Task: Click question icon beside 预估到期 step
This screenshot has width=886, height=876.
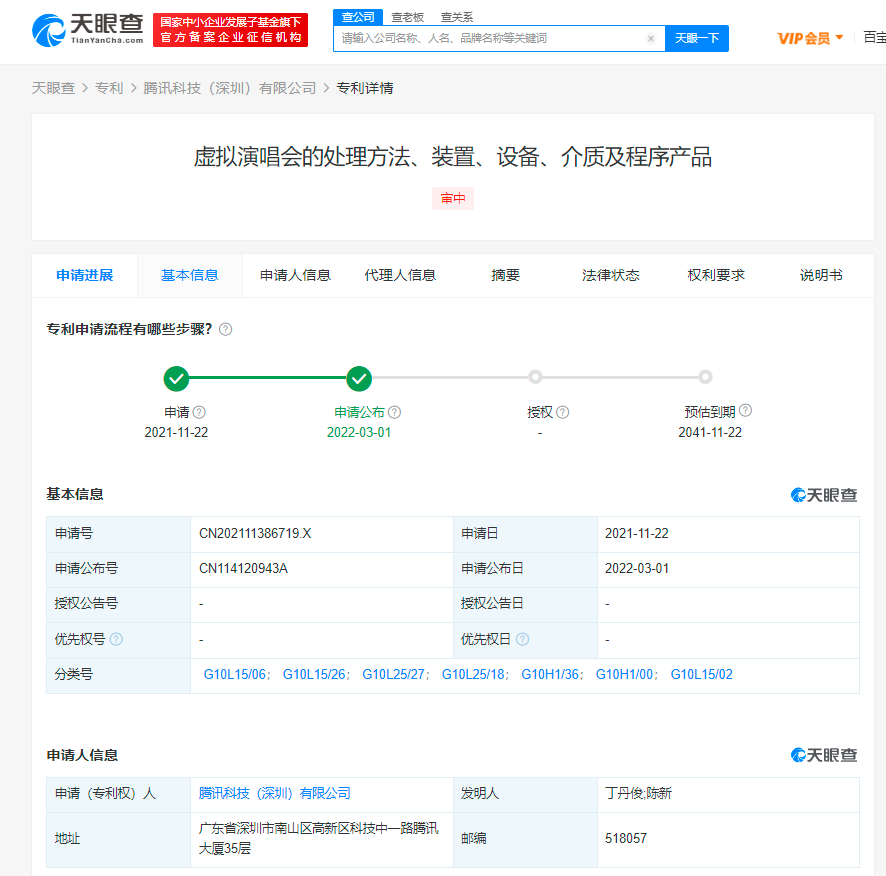Action: click(x=745, y=410)
